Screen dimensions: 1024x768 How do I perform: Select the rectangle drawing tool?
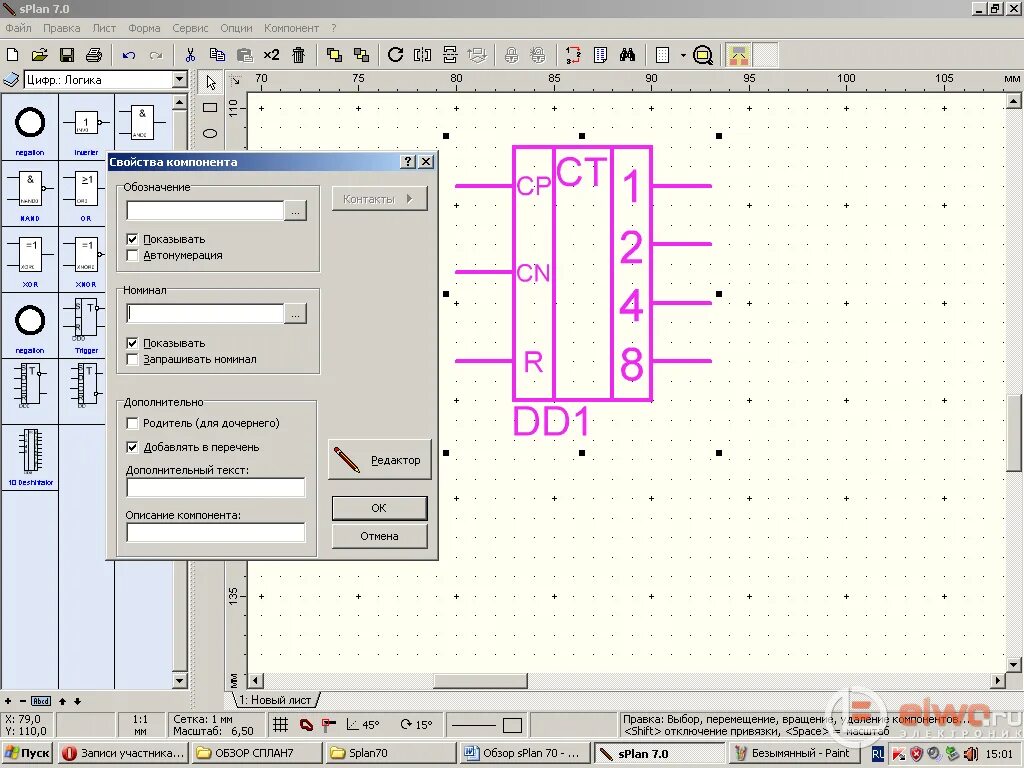coord(210,107)
